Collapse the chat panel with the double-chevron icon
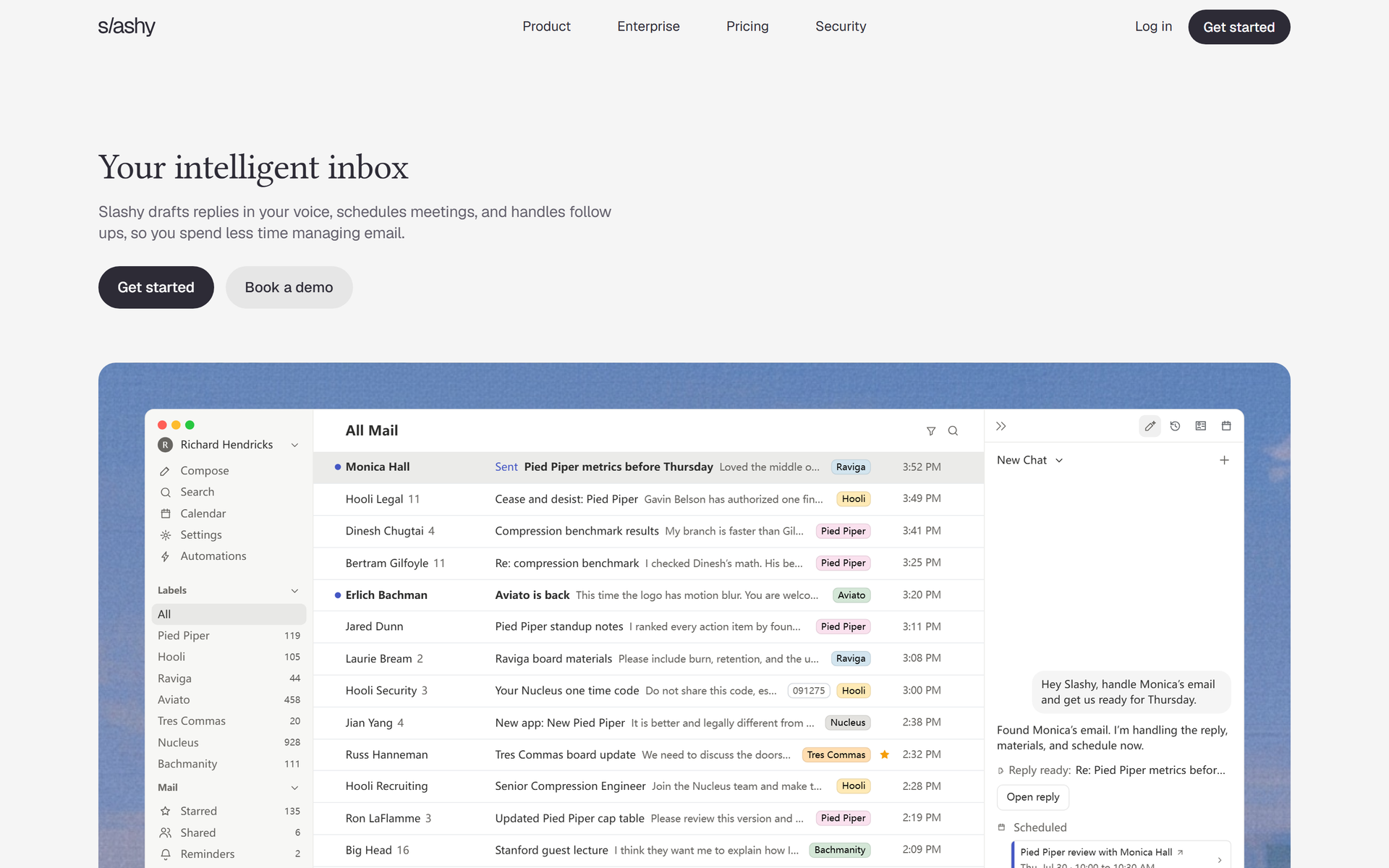This screenshot has width=1389, height=868. 1001,426
